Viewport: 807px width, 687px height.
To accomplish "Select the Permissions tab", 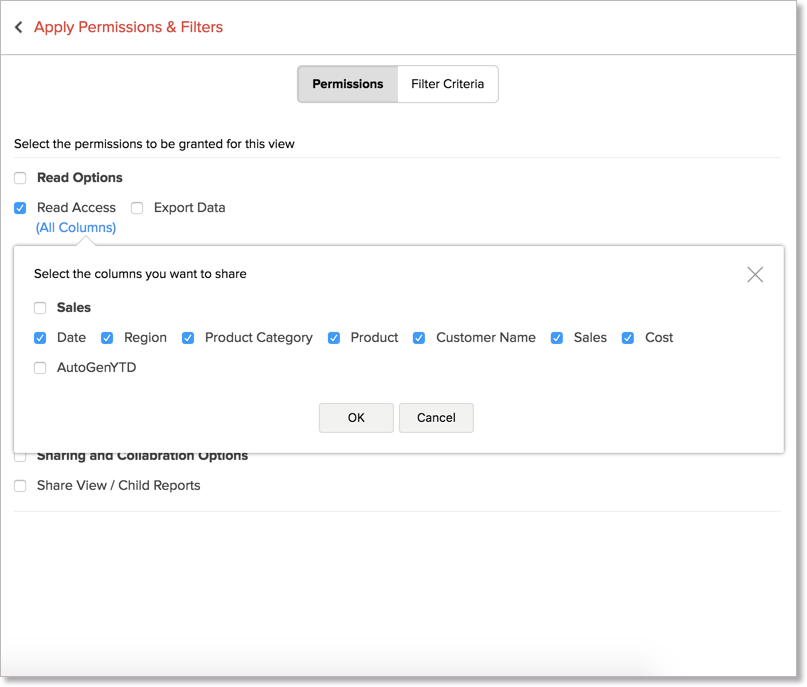I will click(x=347, y=84).
